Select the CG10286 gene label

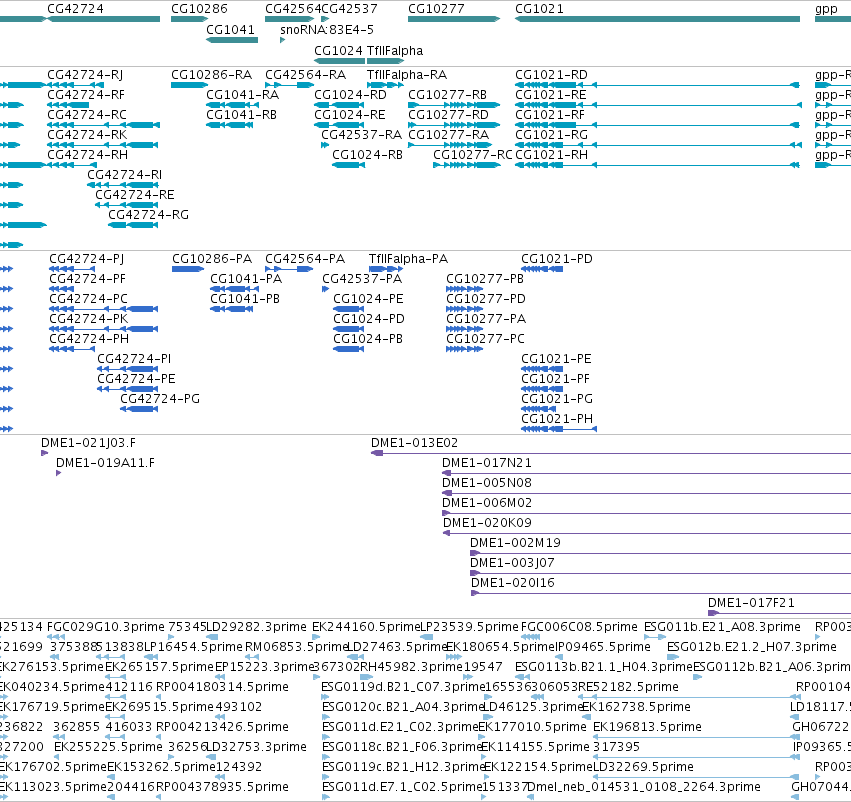tap(199, 9)
